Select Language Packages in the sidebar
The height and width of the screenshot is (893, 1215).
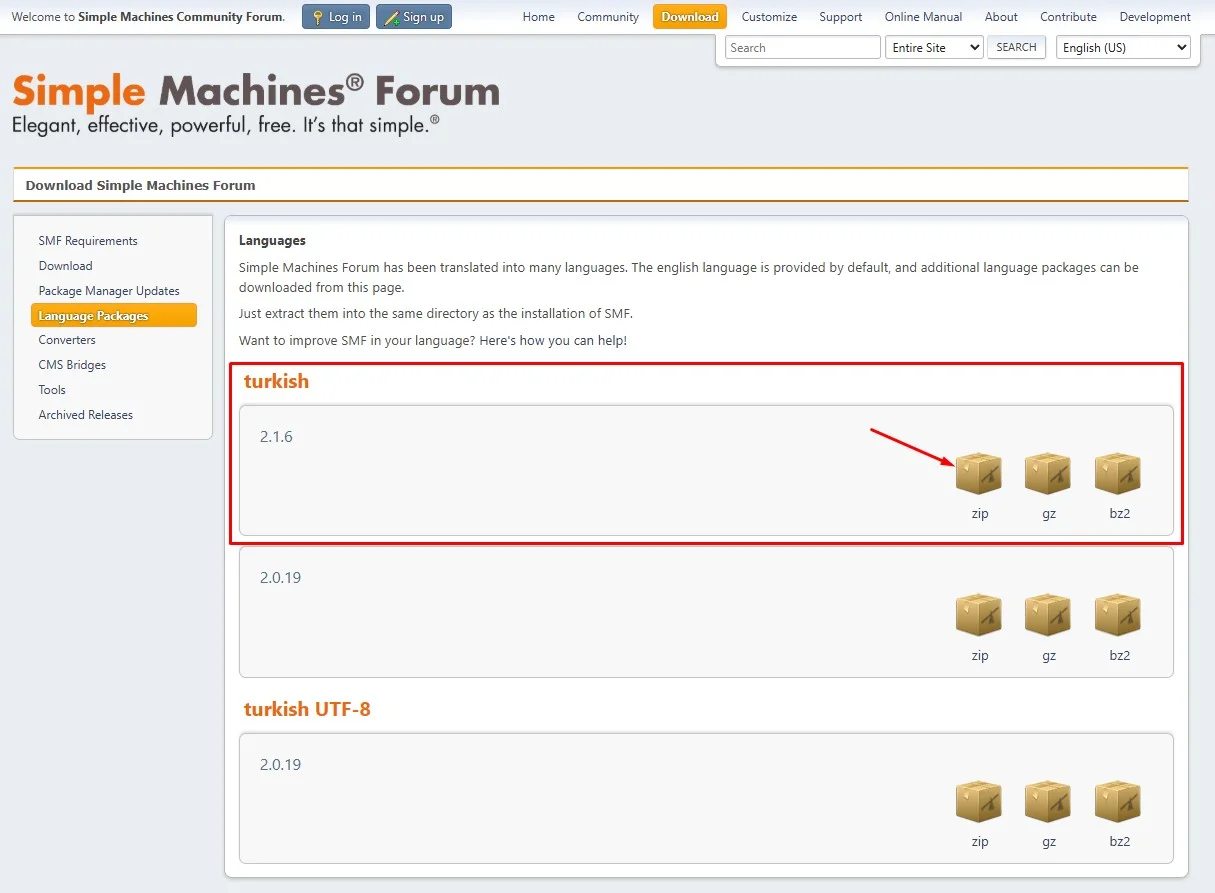[114, 315]
